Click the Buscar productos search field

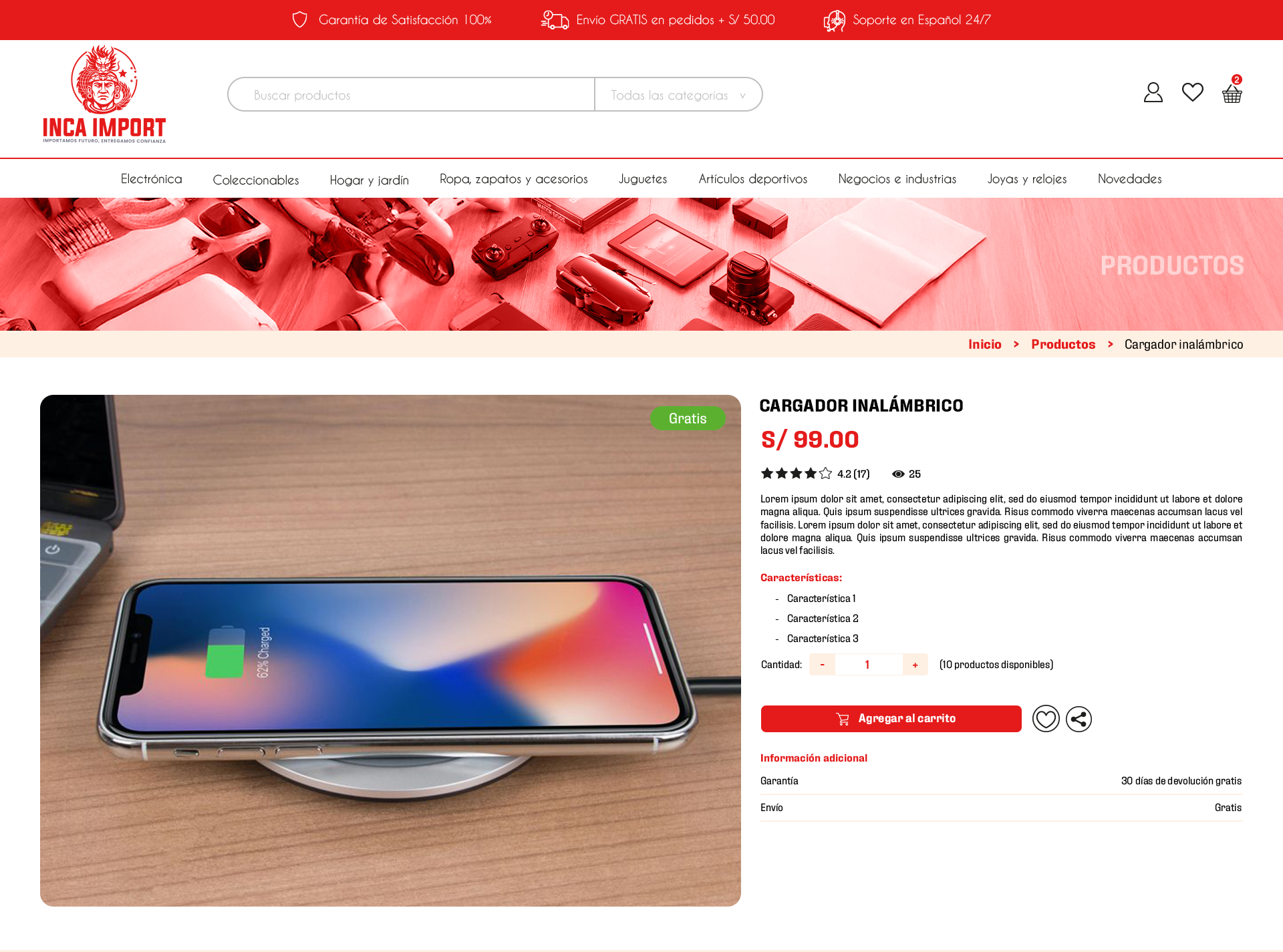point(411,95)
